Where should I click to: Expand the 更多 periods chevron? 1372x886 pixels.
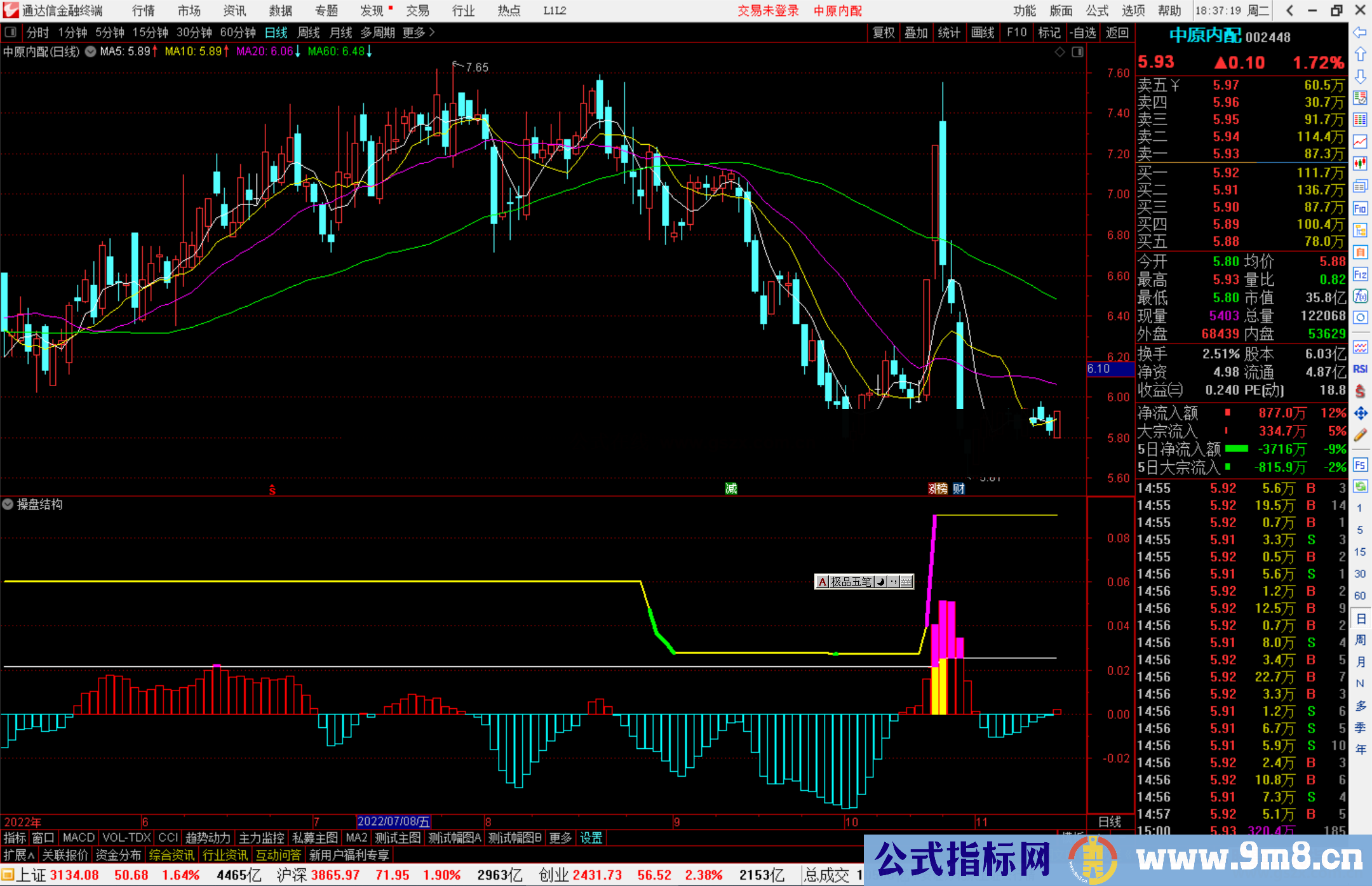(432, 32)
